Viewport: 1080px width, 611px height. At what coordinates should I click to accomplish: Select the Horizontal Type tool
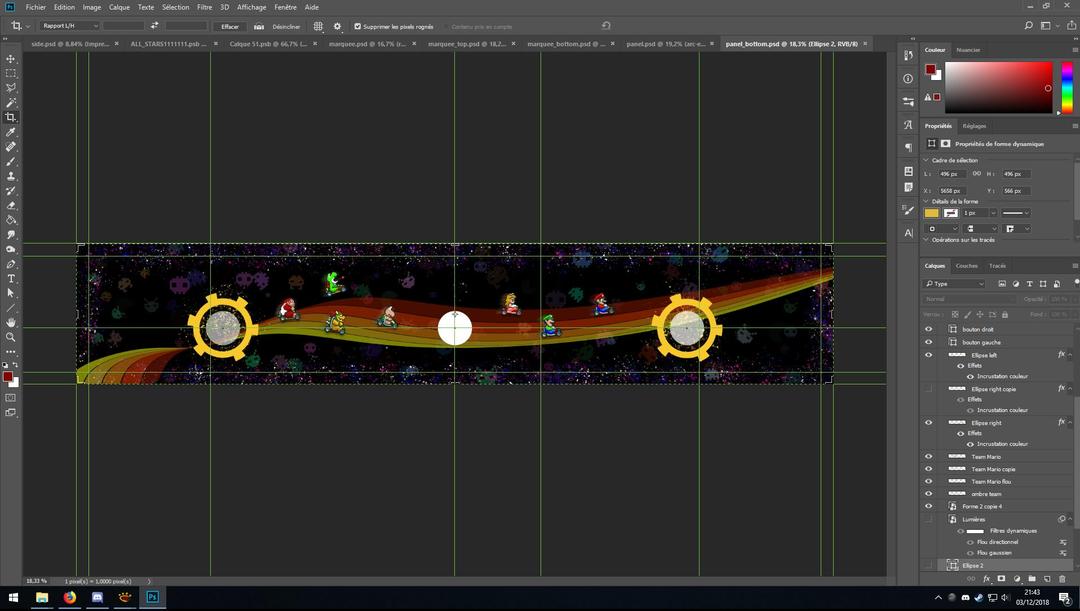pyautogui.click(x=10, y=278)
